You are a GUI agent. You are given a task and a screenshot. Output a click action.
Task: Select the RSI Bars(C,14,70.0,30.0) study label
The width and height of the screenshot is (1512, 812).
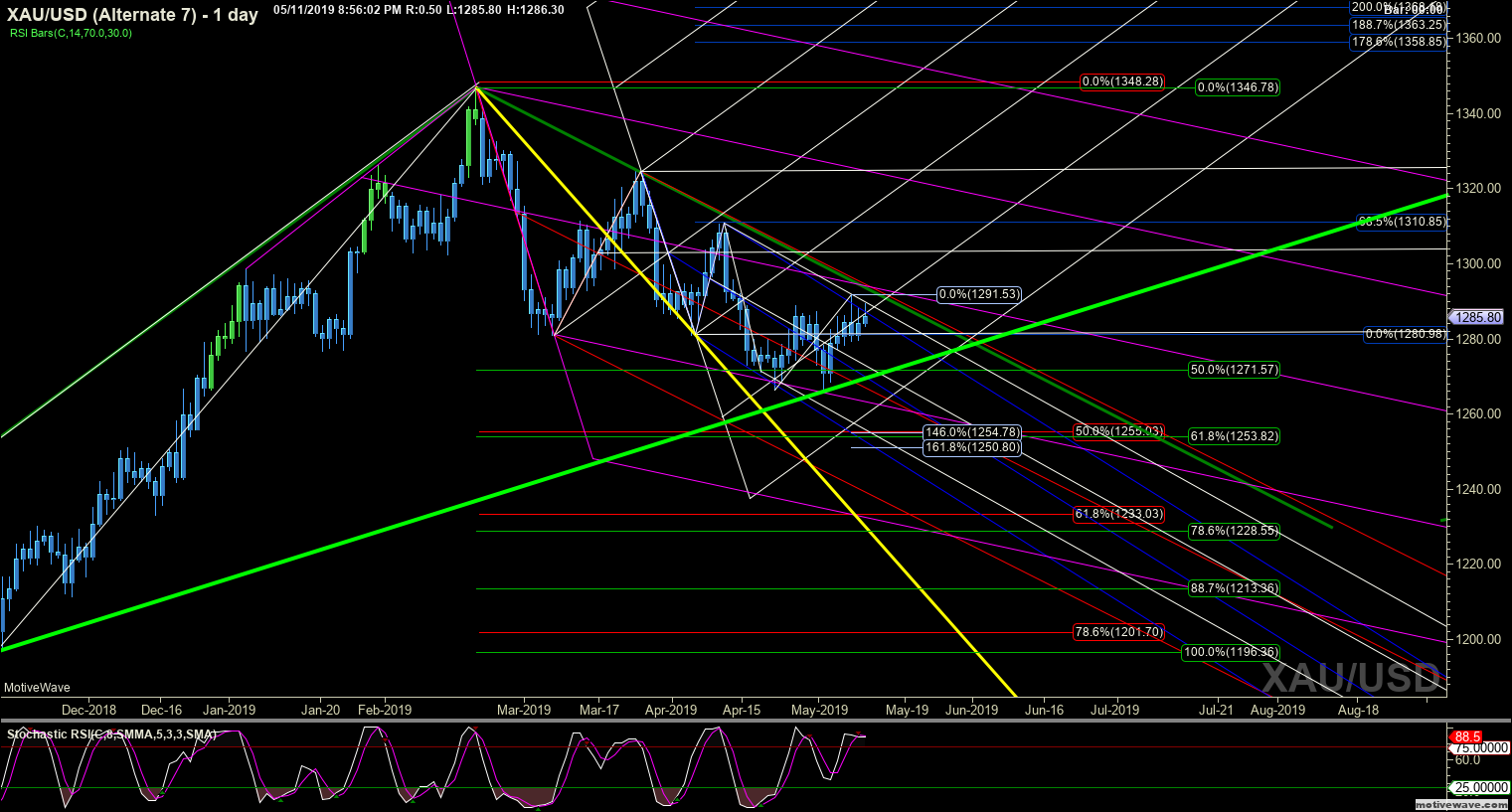(x=71, y=33)
